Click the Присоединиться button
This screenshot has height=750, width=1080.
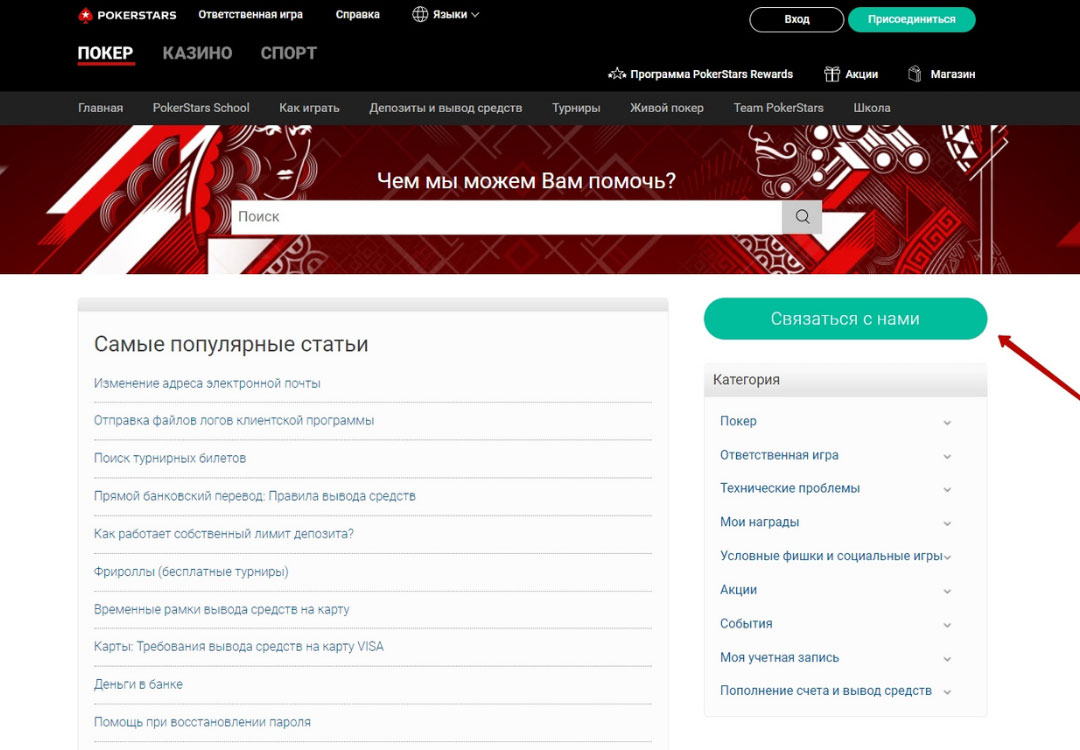point(911,19)
